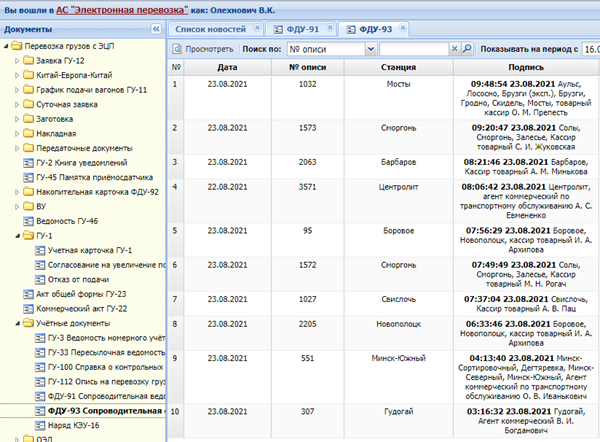This screenshot has width=600, height=442.
Task: Click the Коммерческий акт ГУ-22 icon
Action: pos(28,309)
